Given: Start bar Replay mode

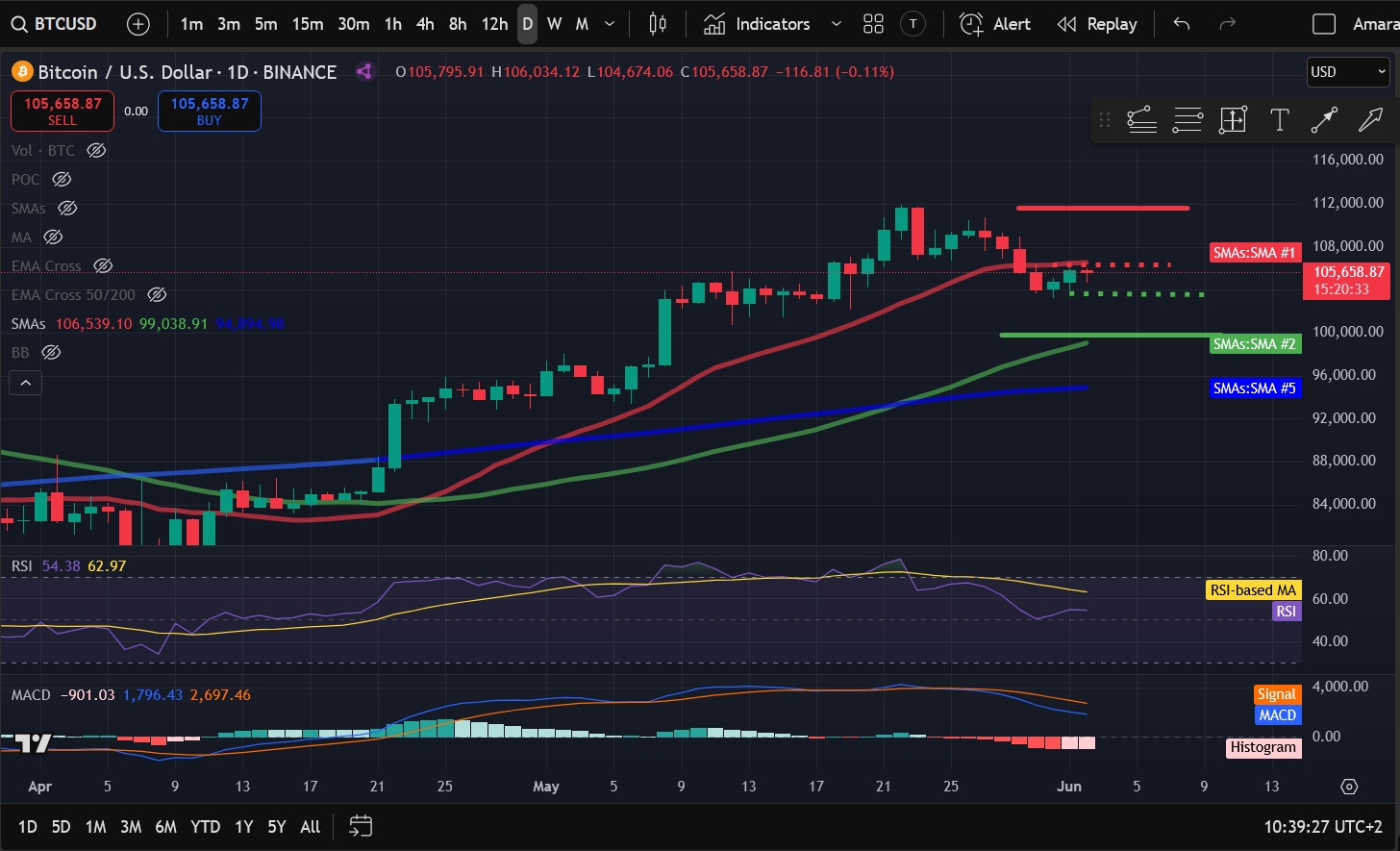Looking at the screenshot, I should coord(1097,24).
